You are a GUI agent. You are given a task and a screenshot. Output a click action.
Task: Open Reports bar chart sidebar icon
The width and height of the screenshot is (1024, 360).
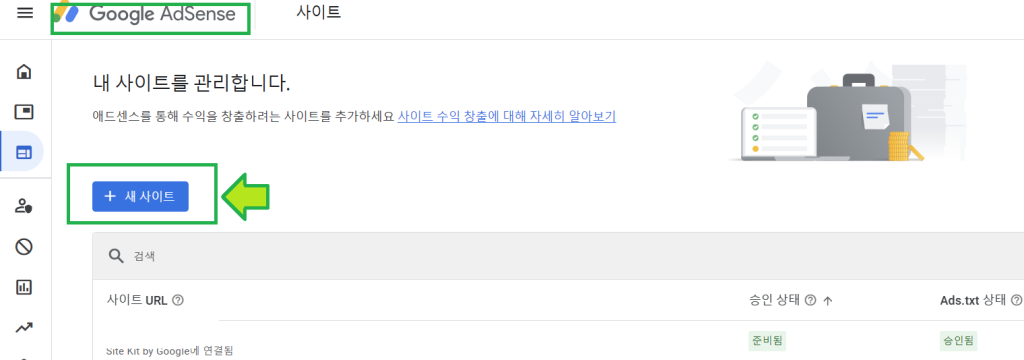pyautogui.click(x=24, y=287)
